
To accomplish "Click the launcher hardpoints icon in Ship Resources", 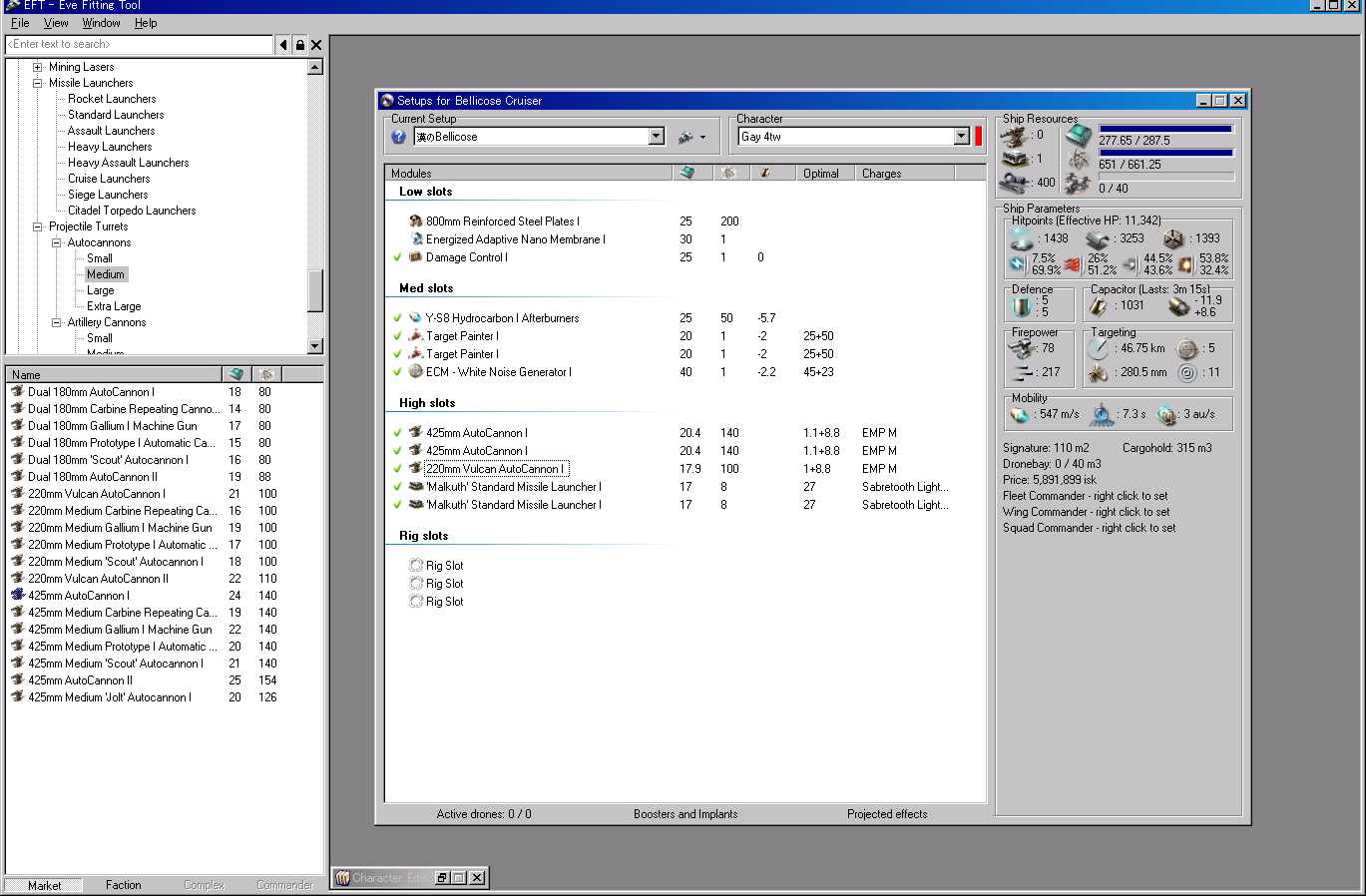I will tap(1016, 159).
